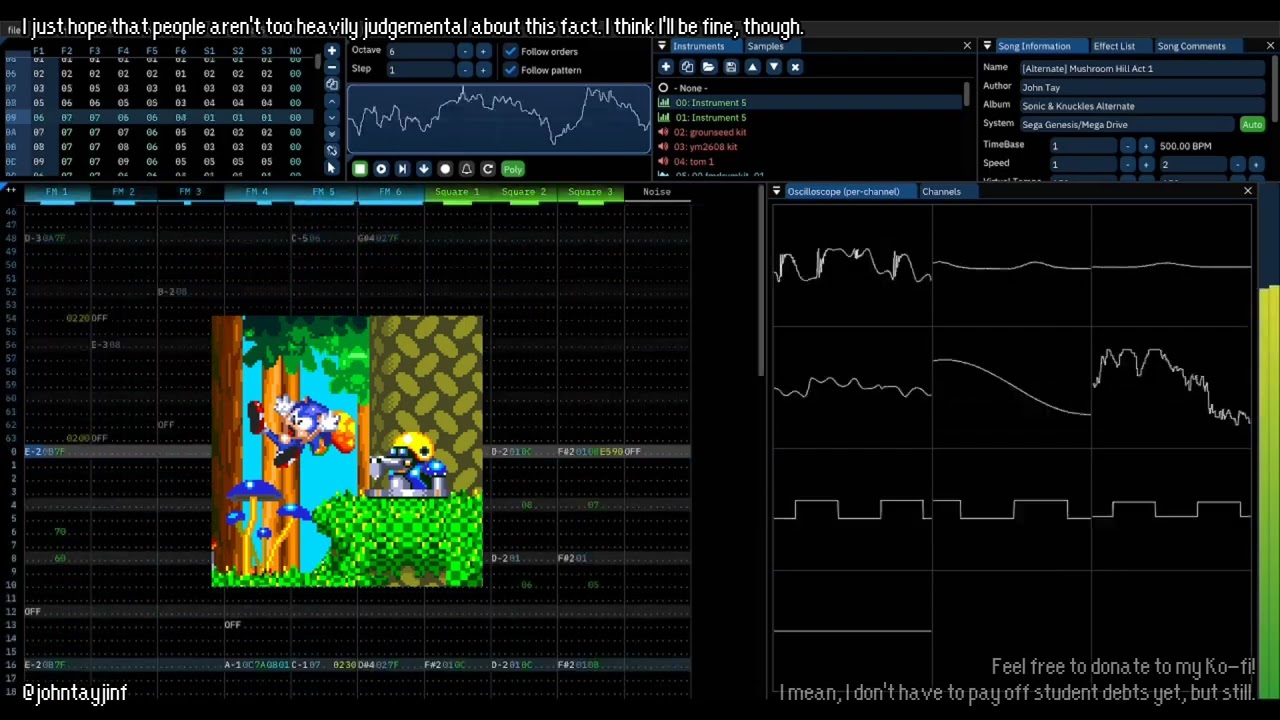Select instrument 01: Instrument 5

pyautogui.click(x=810, y=118)
